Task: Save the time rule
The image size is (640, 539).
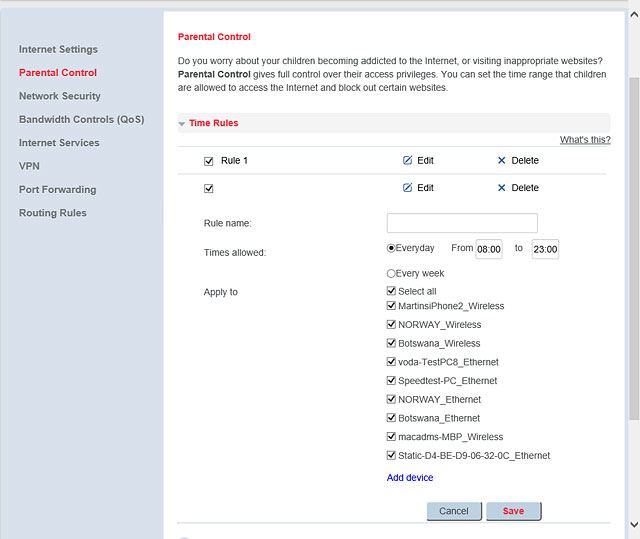Action: 513,511
